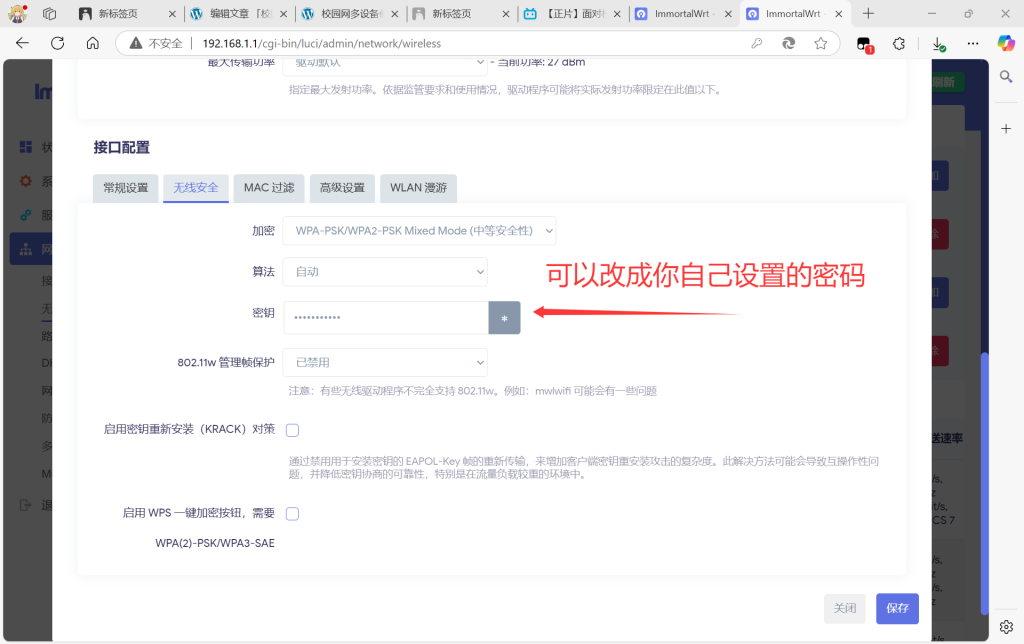
Task: Go to the browser home page icon
Action: pos(92,44)
